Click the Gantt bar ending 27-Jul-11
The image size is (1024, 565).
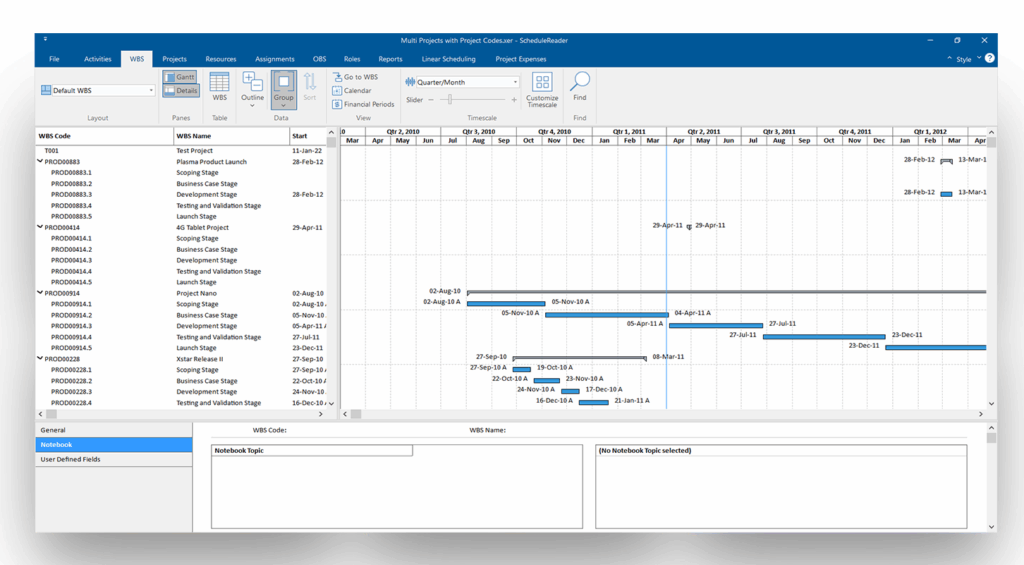(x=716, y=325)
